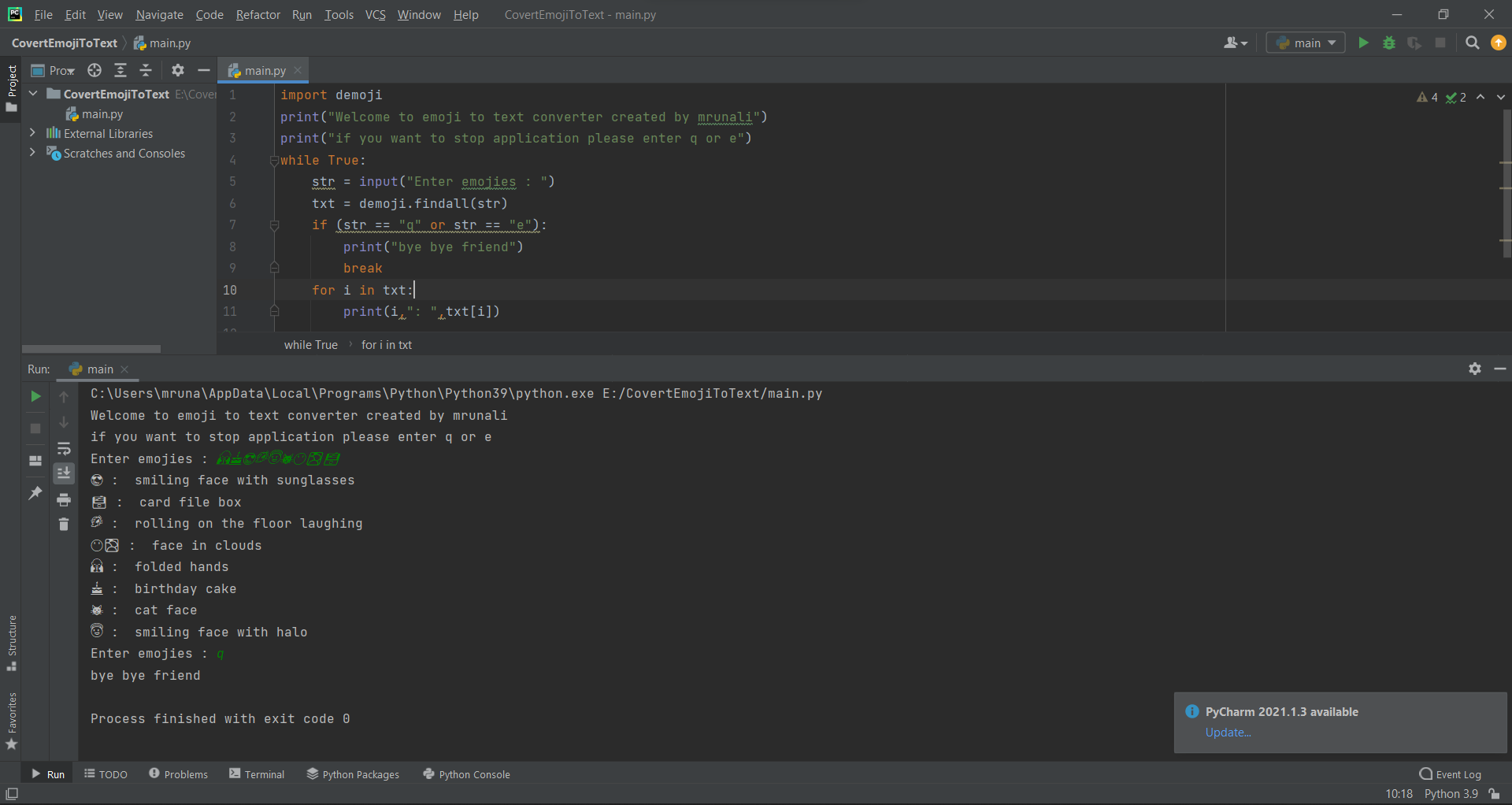The height and width of the screenshot is (805, 1512).
Task: Expand all items in the Project pane
Action: point(120,70)
